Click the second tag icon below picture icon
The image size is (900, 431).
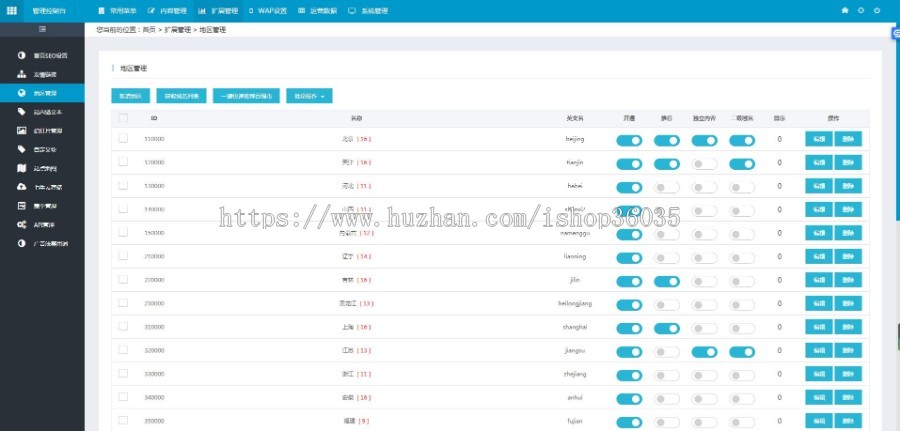(x=22, y=149)
